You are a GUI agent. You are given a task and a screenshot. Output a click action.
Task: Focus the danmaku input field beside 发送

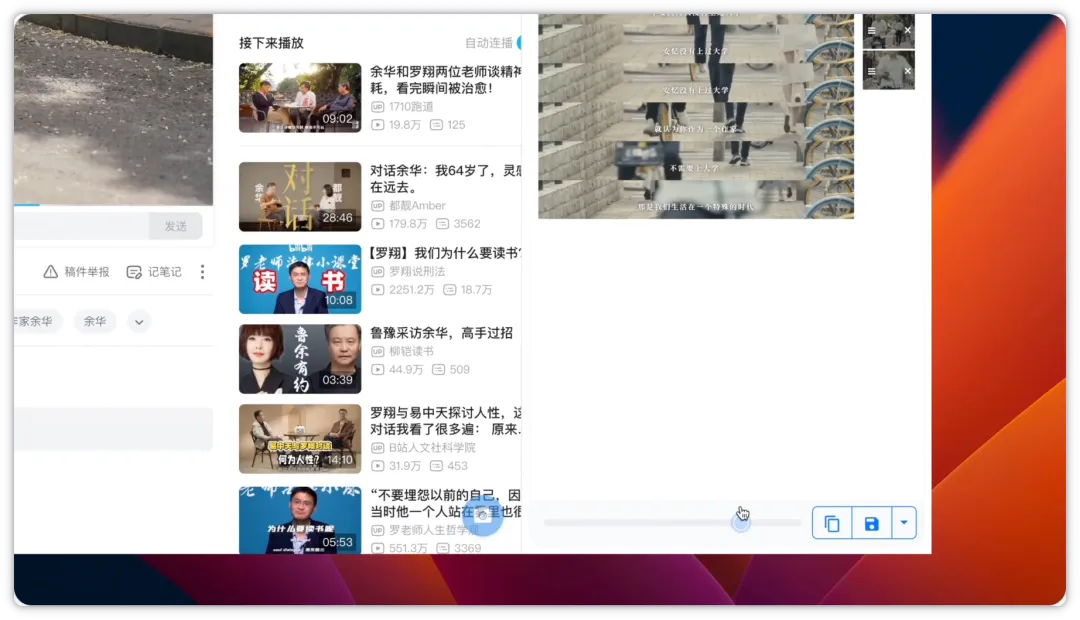tap(81, 226)
